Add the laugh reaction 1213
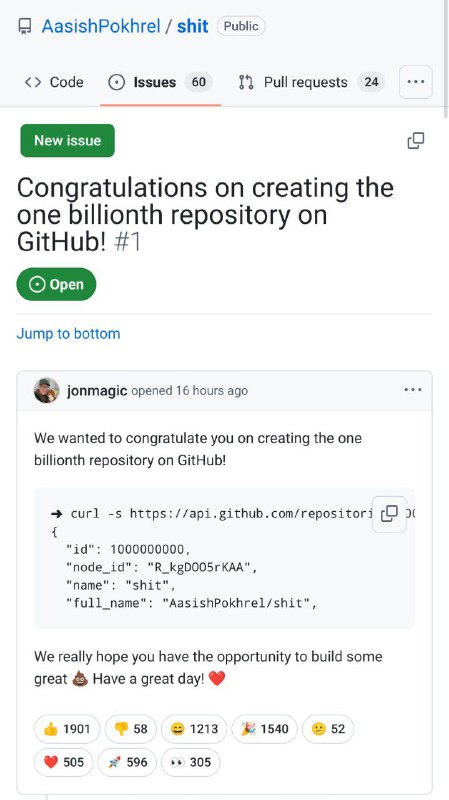The image size is (449, 800). coord(194,729)
